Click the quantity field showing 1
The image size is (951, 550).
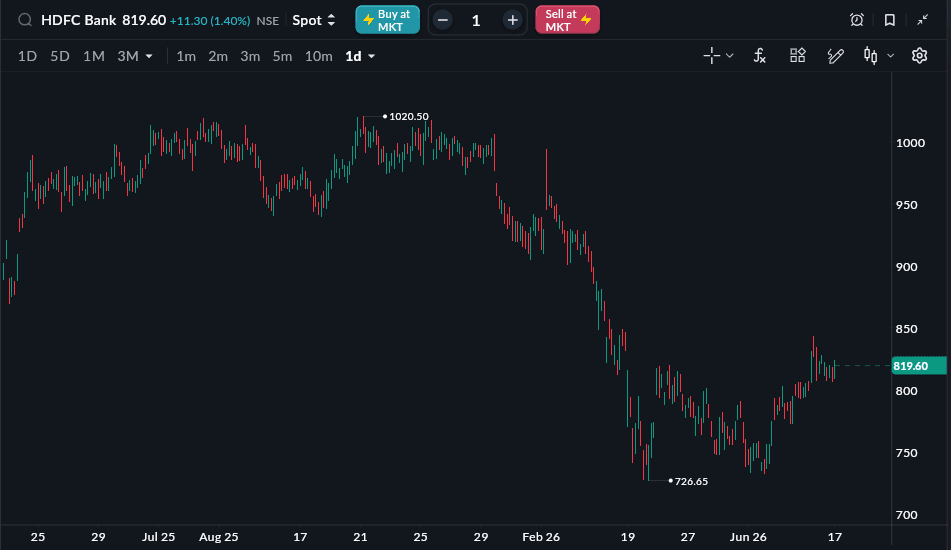(x=476, y=21)
